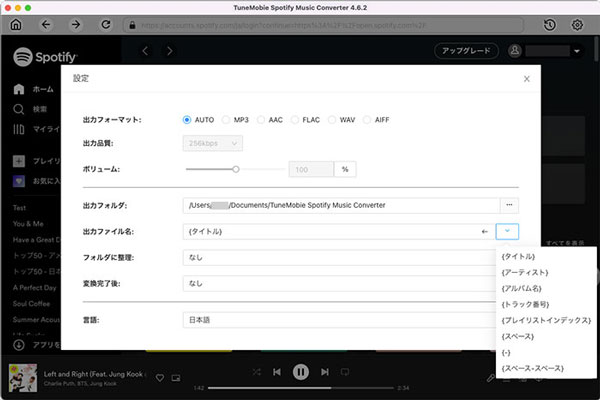Click the install app download icon

(x=19, y=345)
